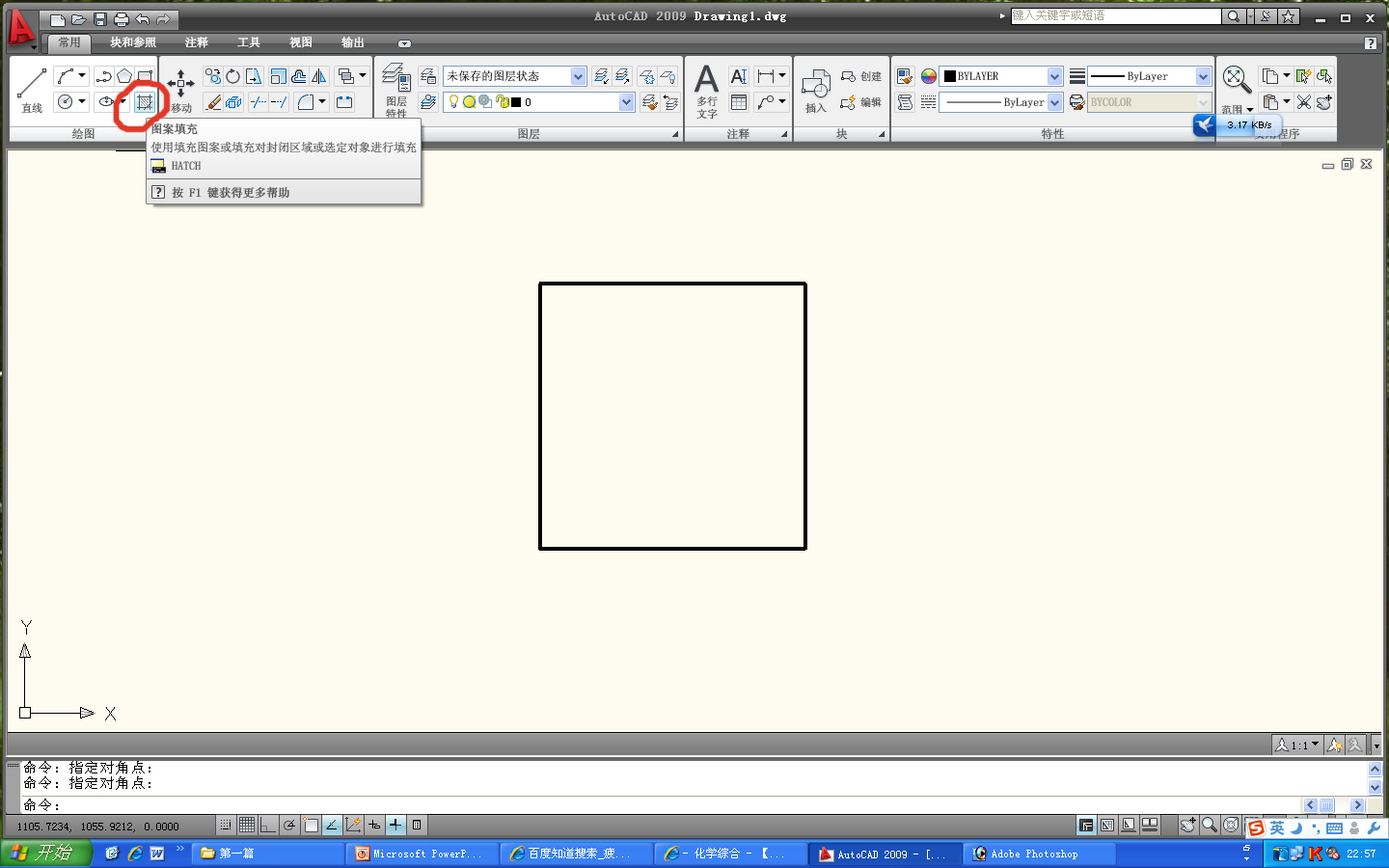This screenshot has height=868, width=1389.
Task: Select the Line (直线) tool
Action: (x=32, y=89)
